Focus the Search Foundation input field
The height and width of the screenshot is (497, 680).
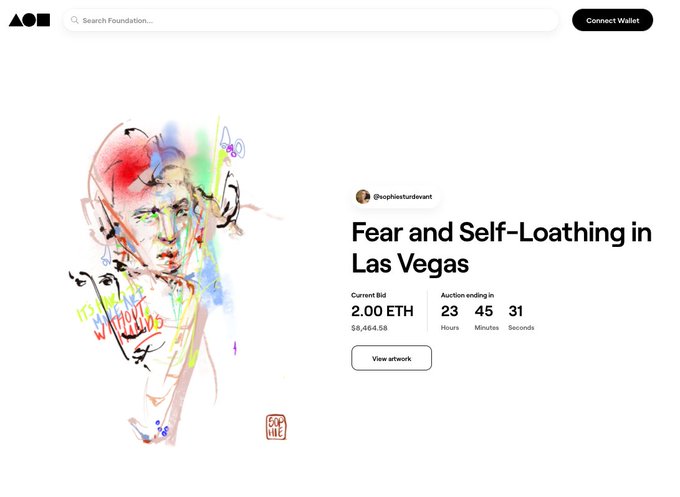(x=311, y=20)
